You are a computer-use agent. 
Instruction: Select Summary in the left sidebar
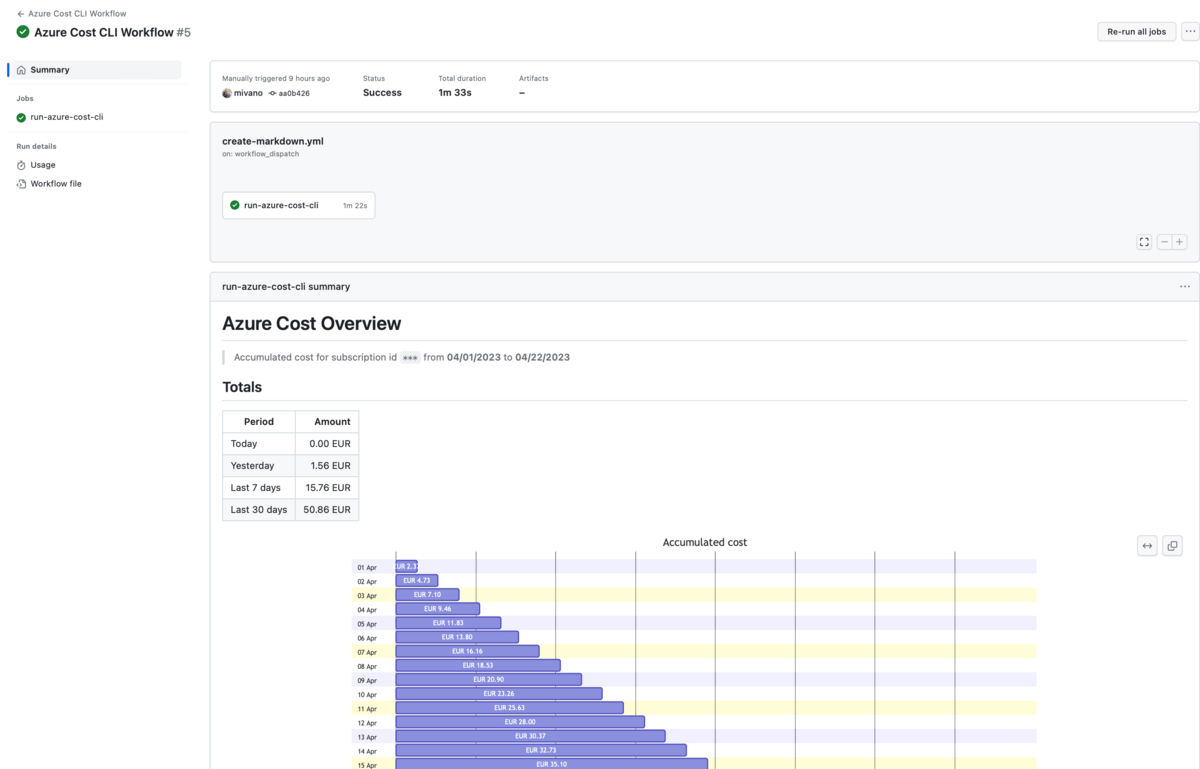[x=50, y=70]
